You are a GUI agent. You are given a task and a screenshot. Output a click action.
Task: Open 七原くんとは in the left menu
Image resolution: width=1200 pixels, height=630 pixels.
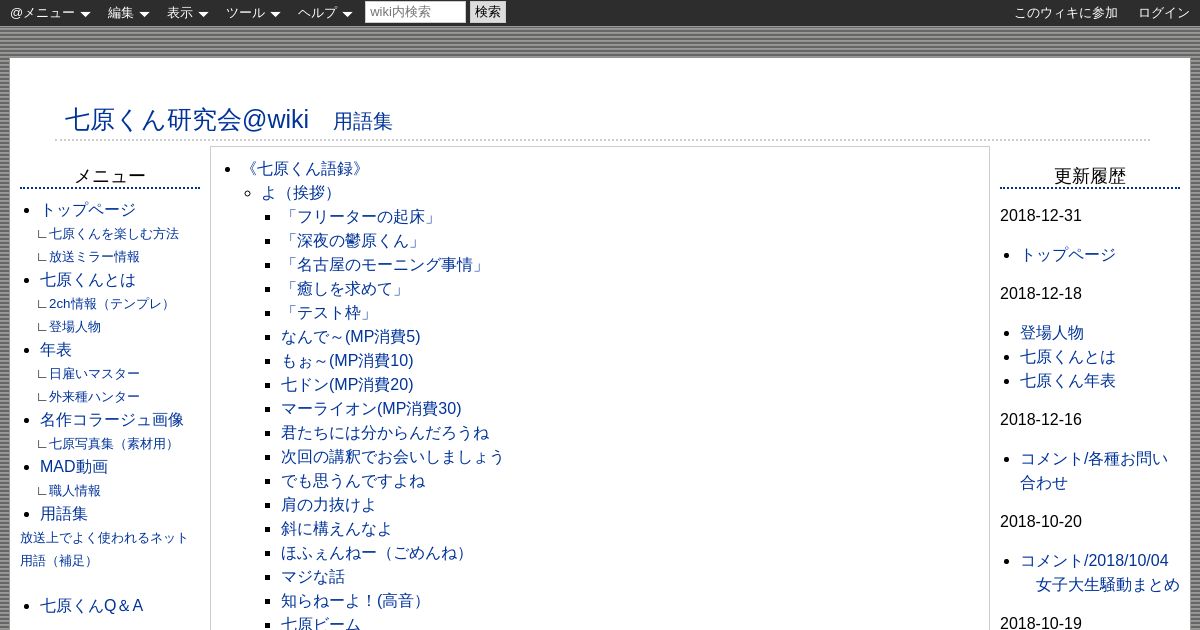(88, 280)
